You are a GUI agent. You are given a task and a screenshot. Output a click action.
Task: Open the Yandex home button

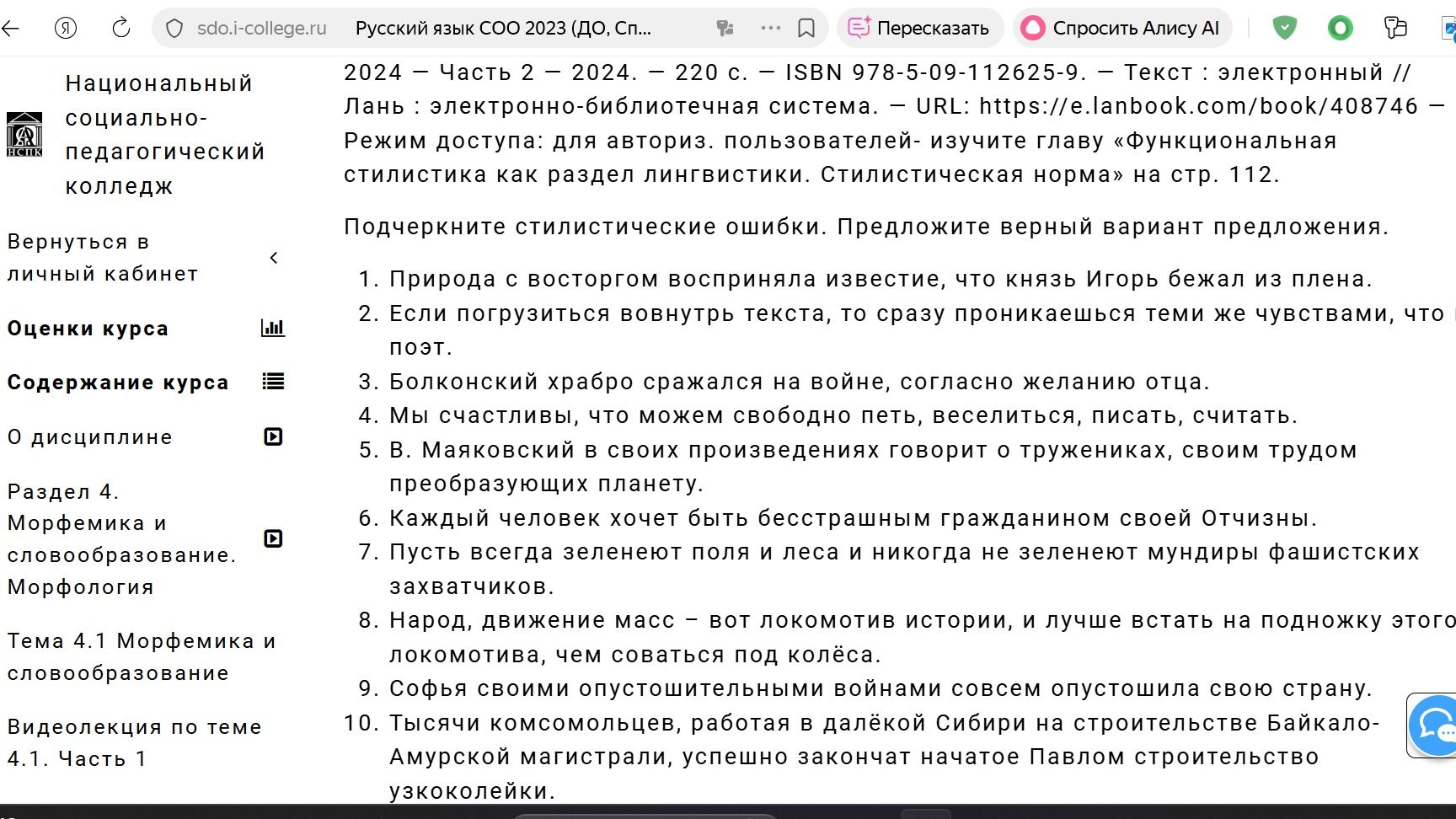66,28
